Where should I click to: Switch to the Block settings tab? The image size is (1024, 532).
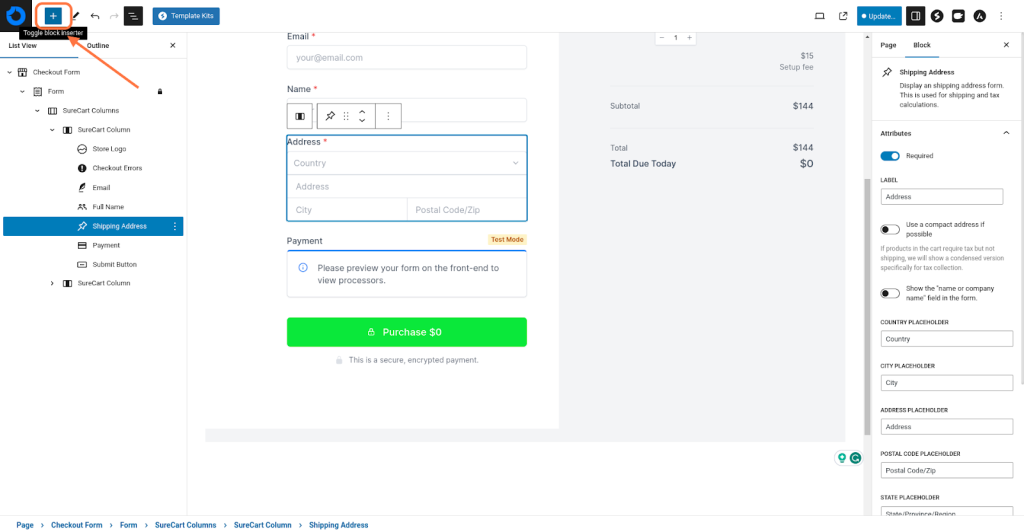click(921, 45)
